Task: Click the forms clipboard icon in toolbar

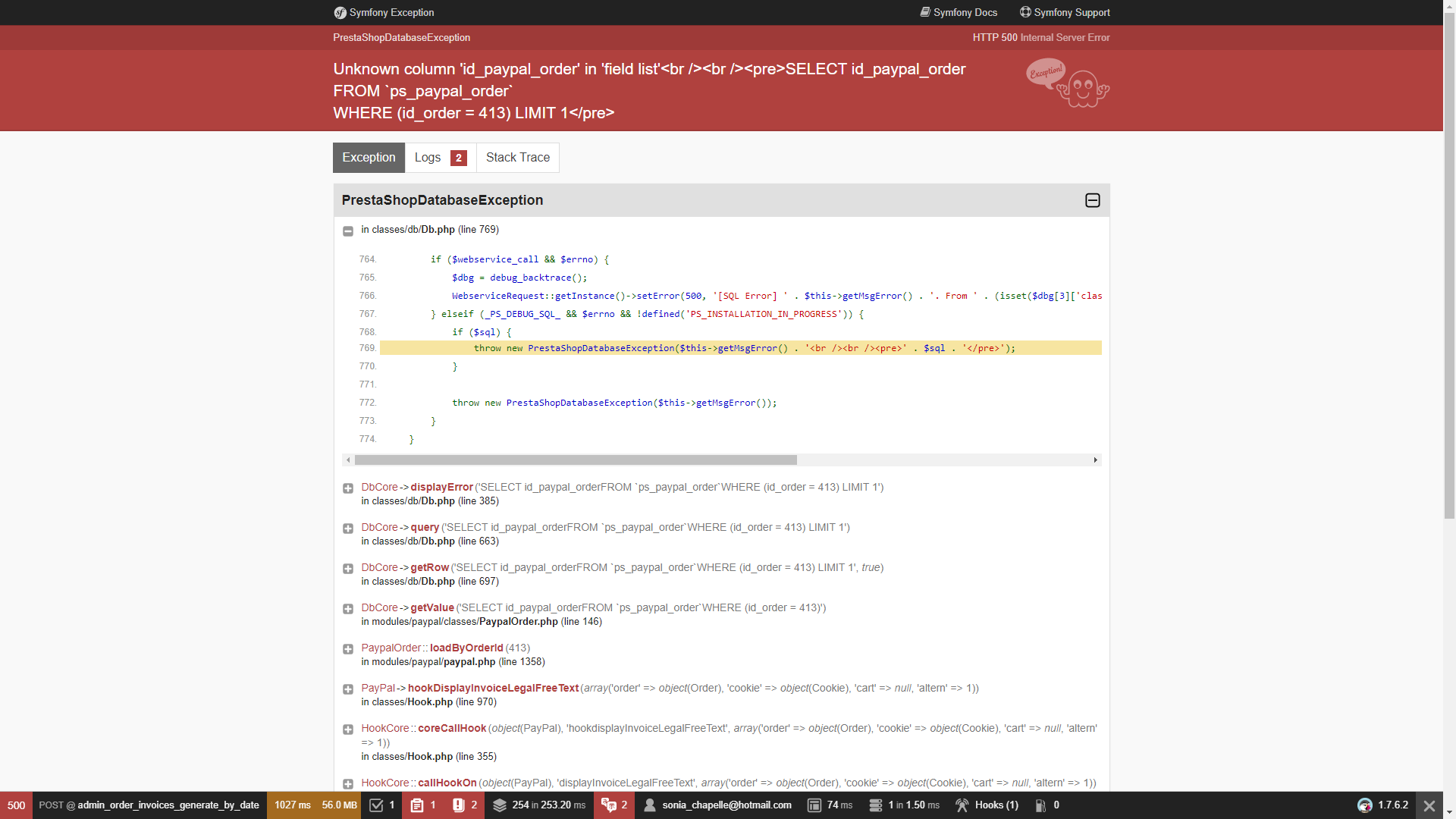Action: pos(417,805)
